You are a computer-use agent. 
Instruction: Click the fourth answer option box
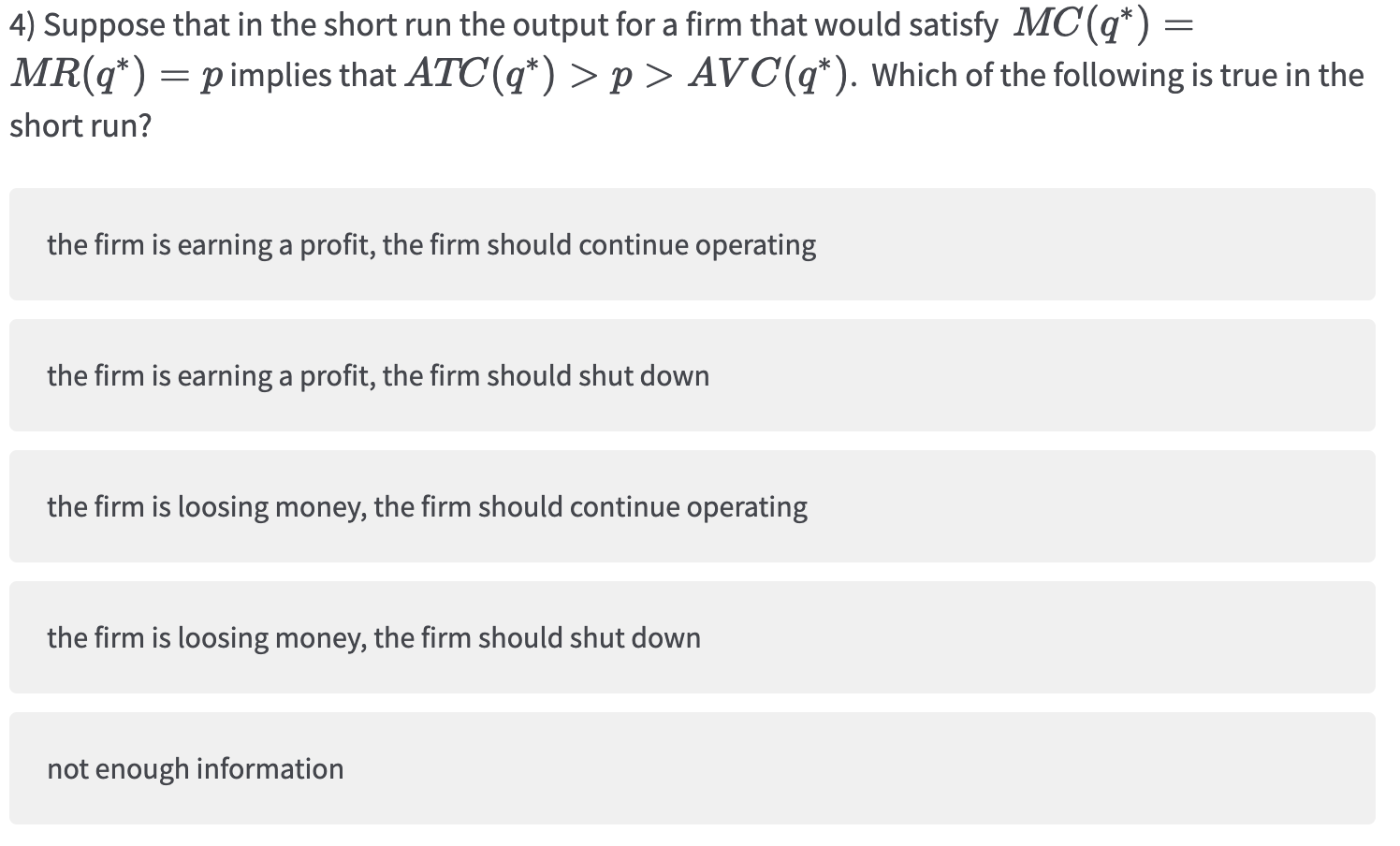pos(691,637)
